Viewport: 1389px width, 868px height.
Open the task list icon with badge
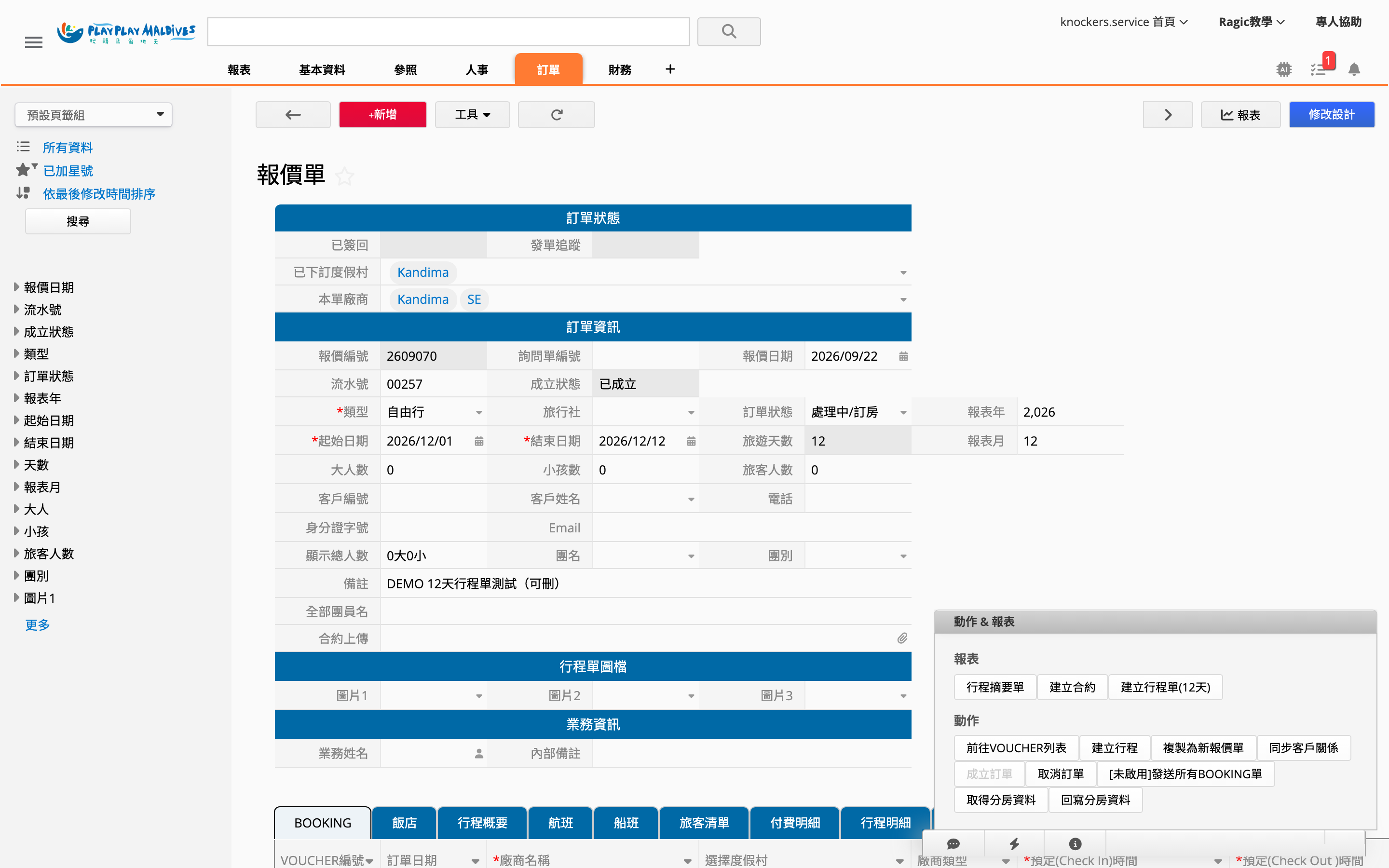tap(1319, 69)
